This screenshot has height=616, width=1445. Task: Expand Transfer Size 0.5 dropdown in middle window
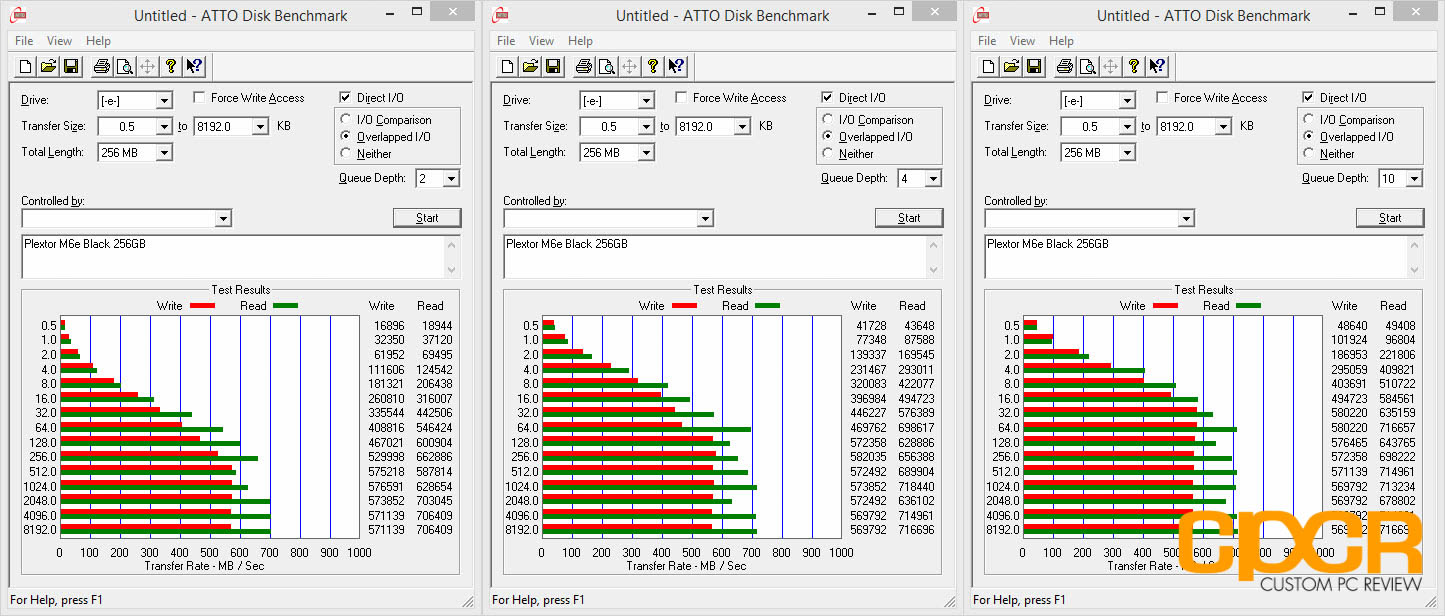(646, 127)
